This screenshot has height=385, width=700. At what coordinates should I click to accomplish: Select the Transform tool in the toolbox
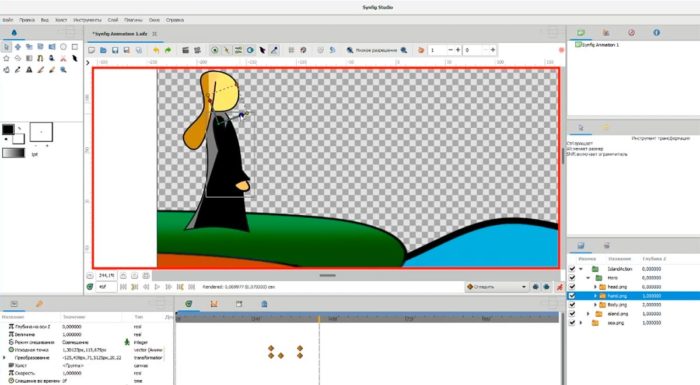pos(6,46)
